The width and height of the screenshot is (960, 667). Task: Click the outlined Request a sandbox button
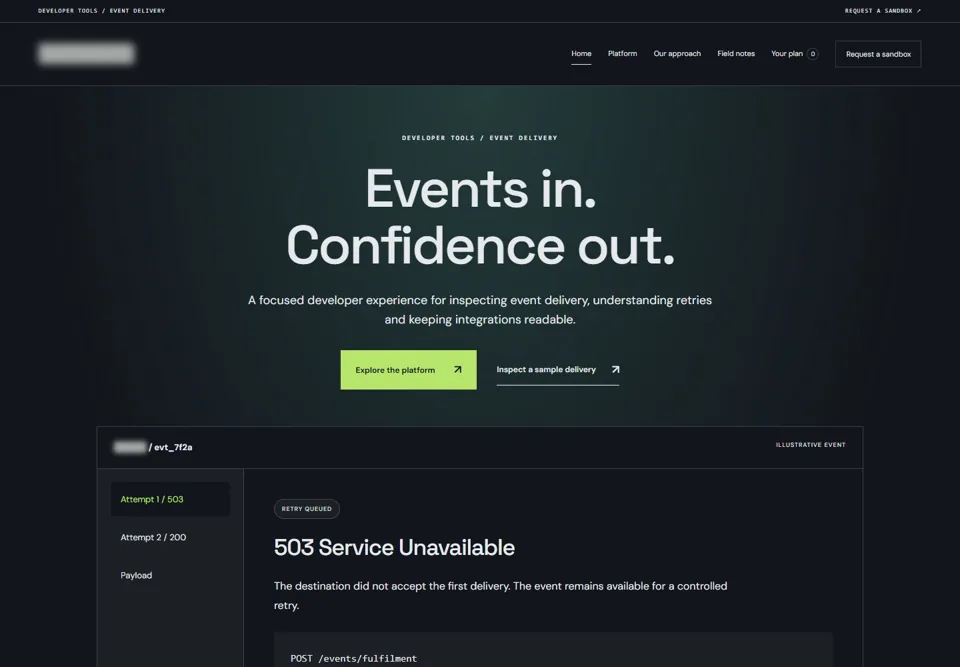[x=878, y=54]
